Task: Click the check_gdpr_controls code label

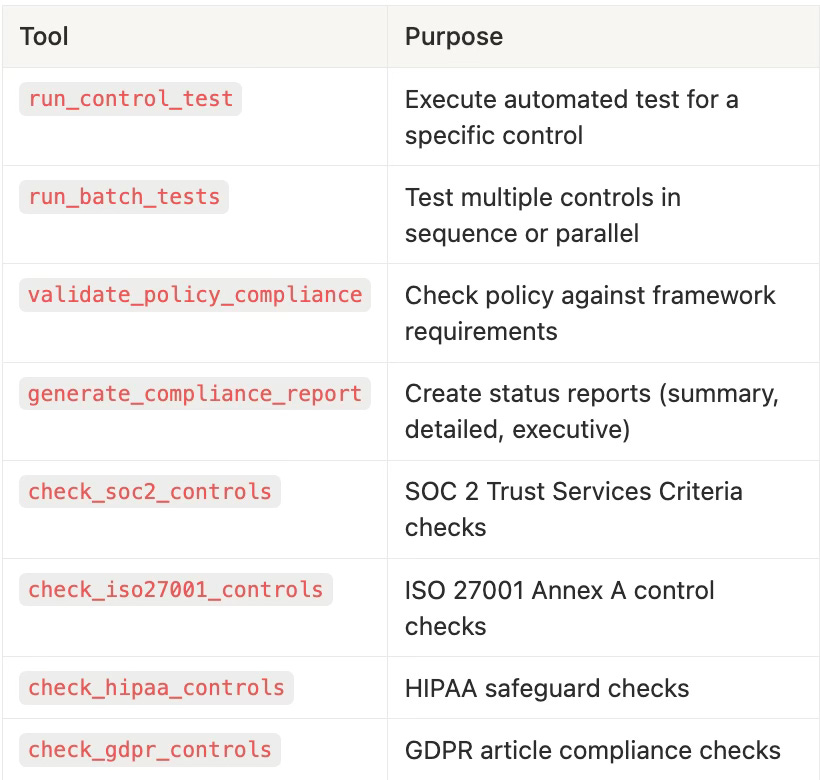Action: click(150, 749)
